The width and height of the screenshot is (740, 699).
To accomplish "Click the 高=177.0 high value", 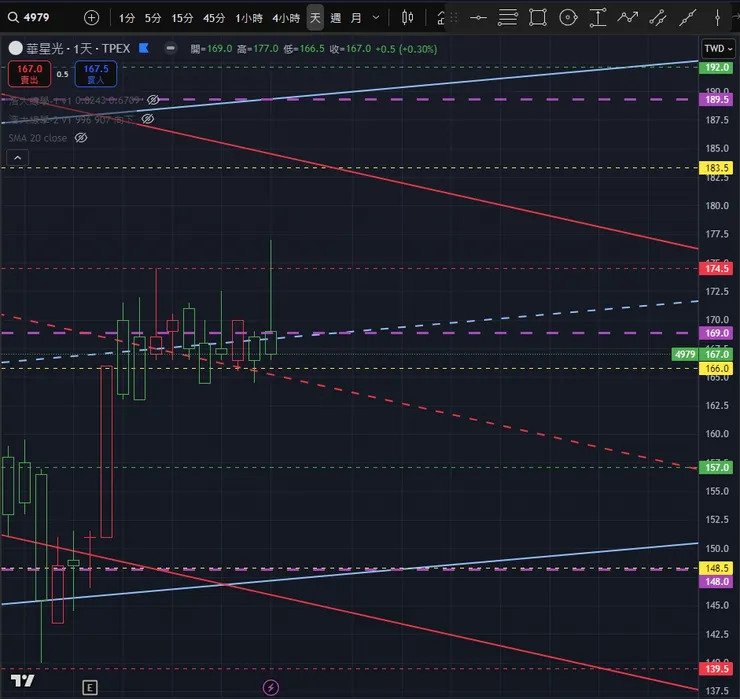I will (258, 49).
